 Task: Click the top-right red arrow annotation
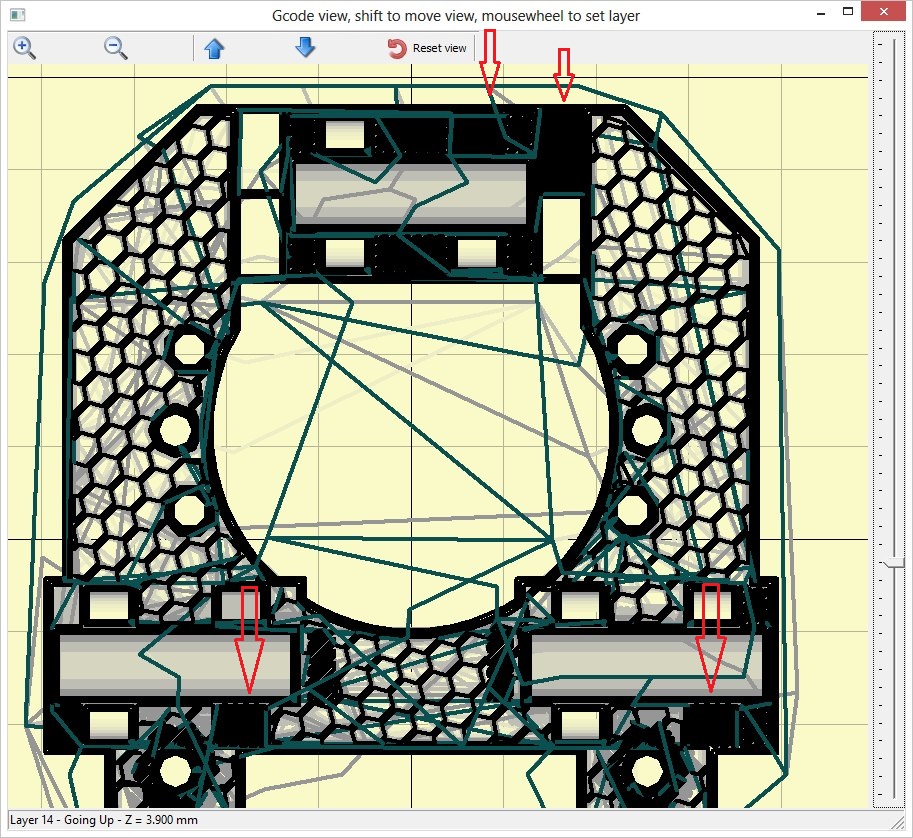pos(564,73)
